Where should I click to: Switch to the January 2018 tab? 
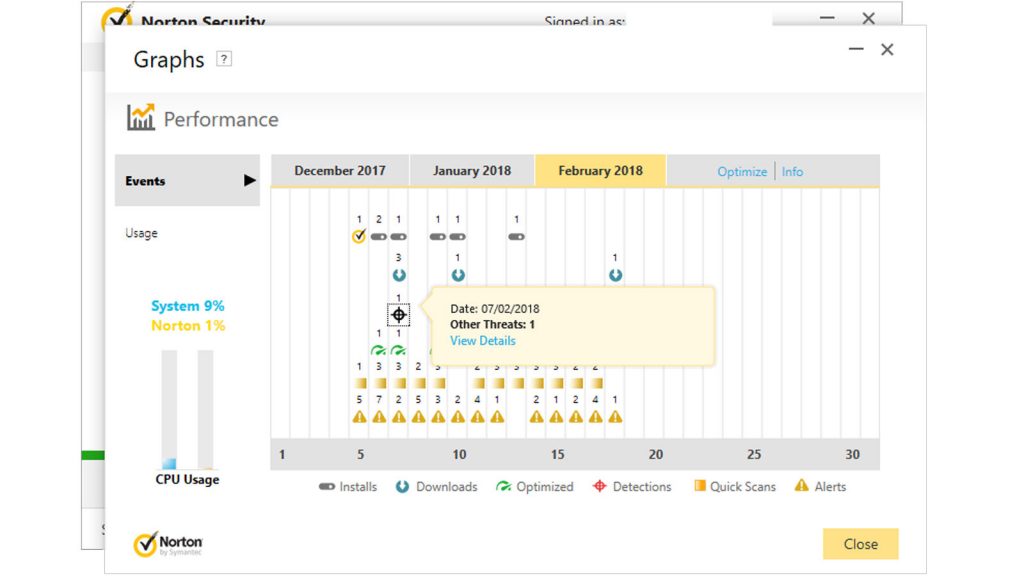pyautogui.click(x=471, y=171)
